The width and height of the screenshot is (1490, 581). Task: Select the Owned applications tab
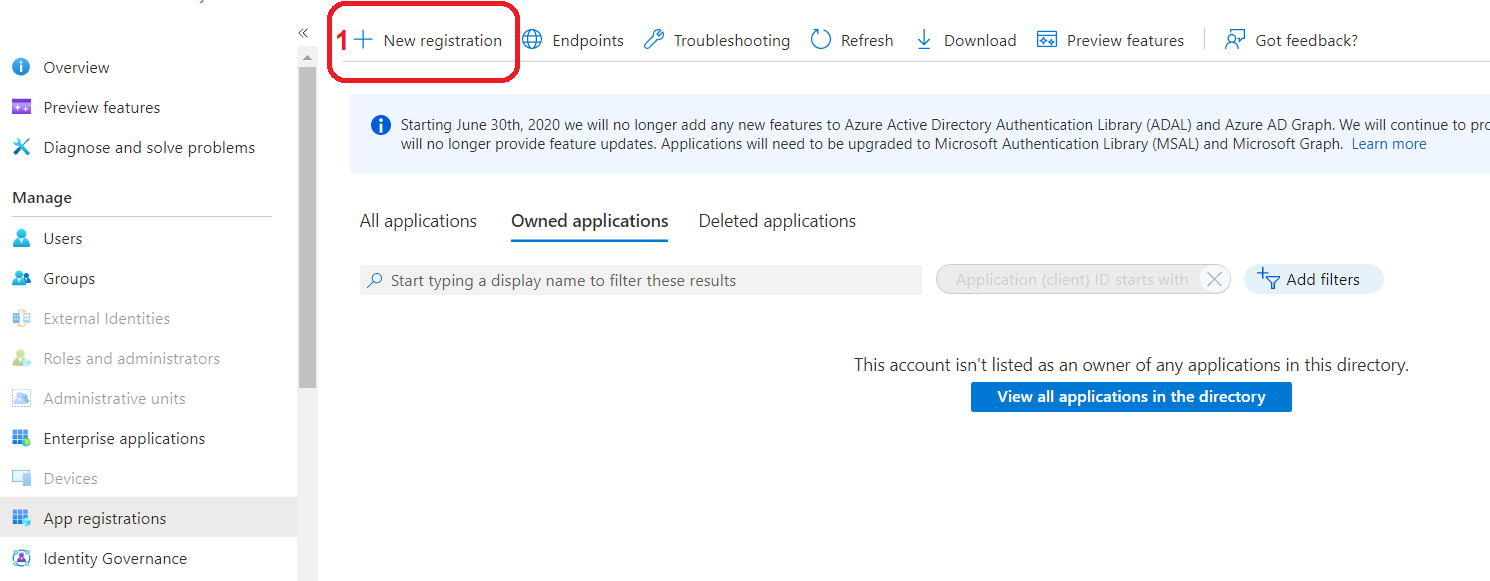(589, 221)
